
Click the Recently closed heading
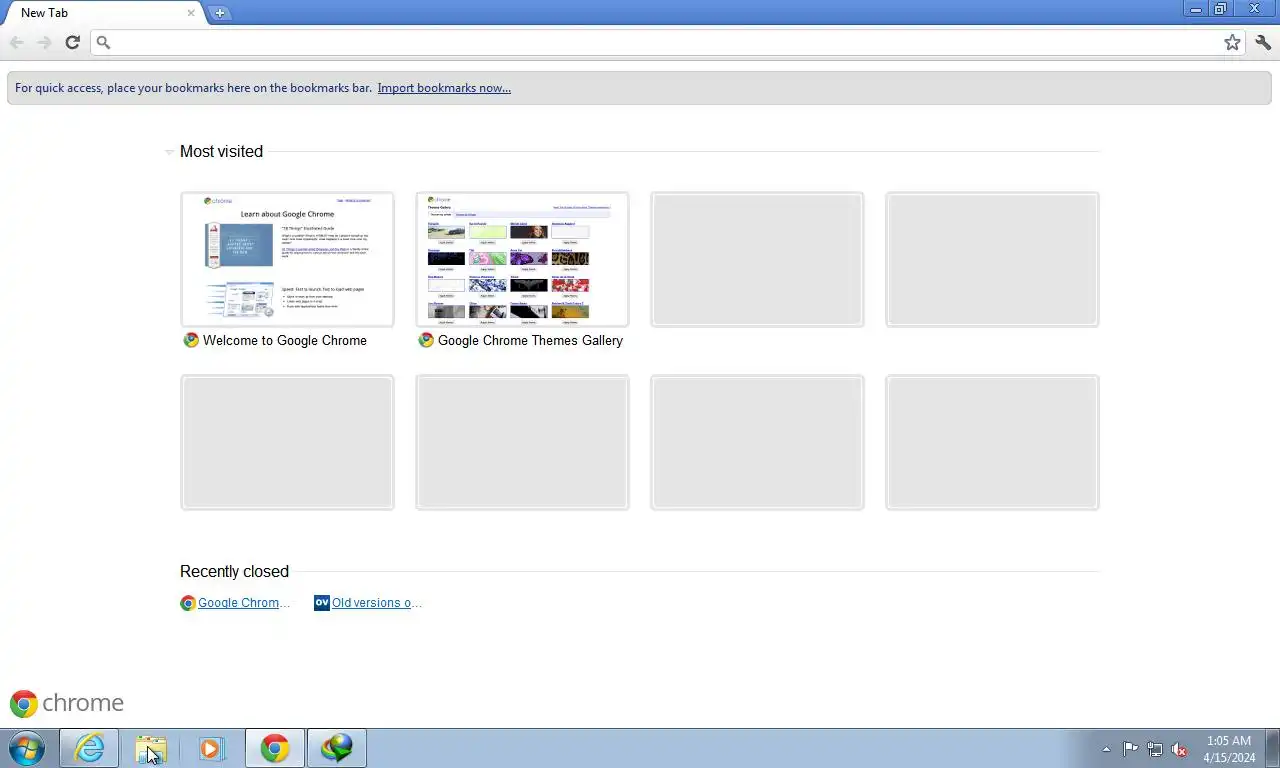coord(234,571)
